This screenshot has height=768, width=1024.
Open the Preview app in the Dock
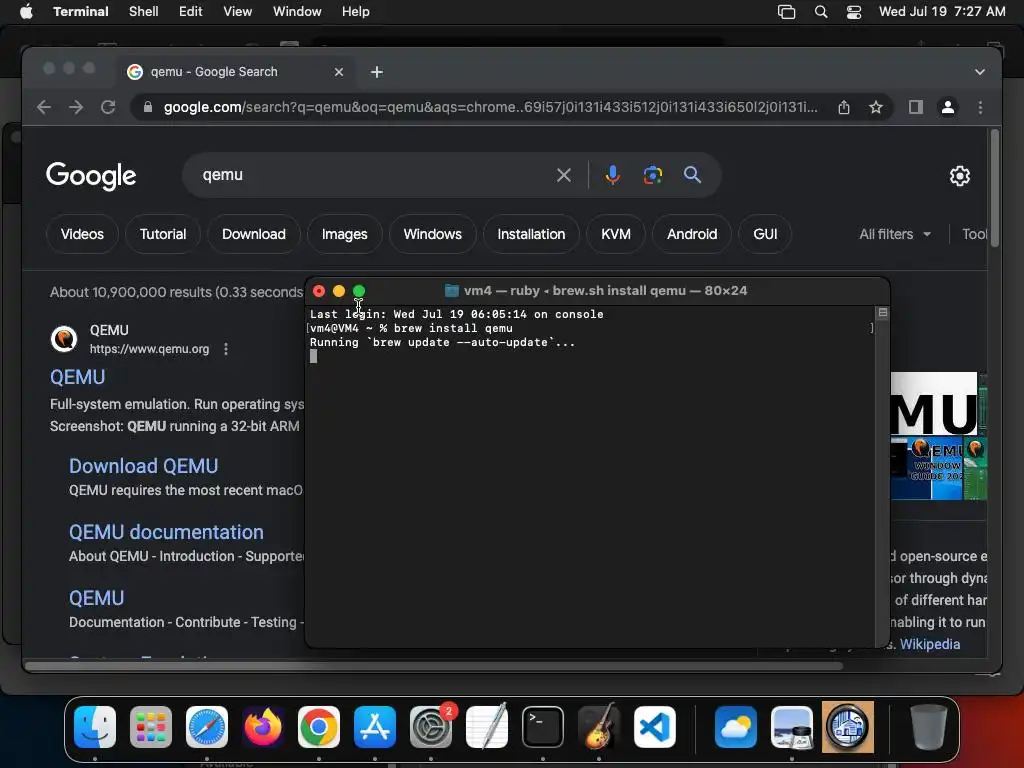coord(792,727)
